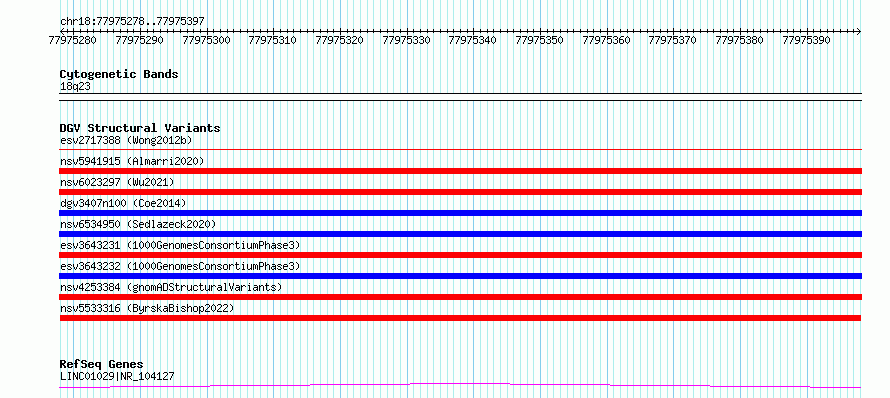This screenshot has width=890, height=398.
Task: Click ruler position 77975380
Action: [x=740, y=40]
